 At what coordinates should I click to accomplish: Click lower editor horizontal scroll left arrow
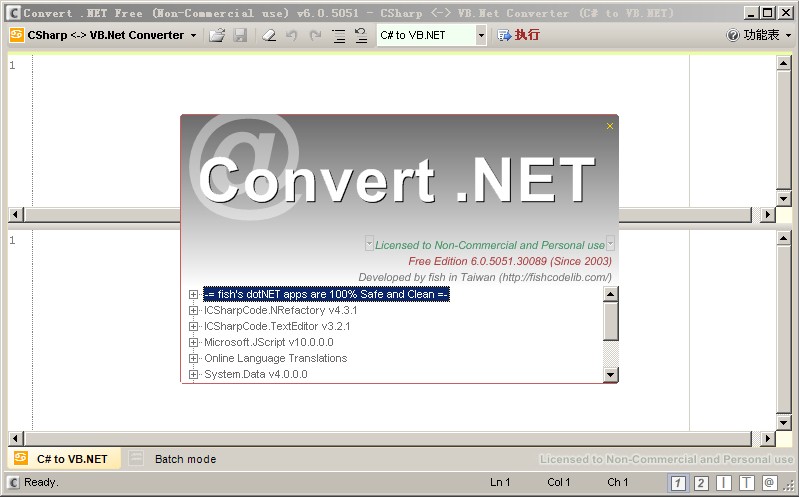coord(16,438)
